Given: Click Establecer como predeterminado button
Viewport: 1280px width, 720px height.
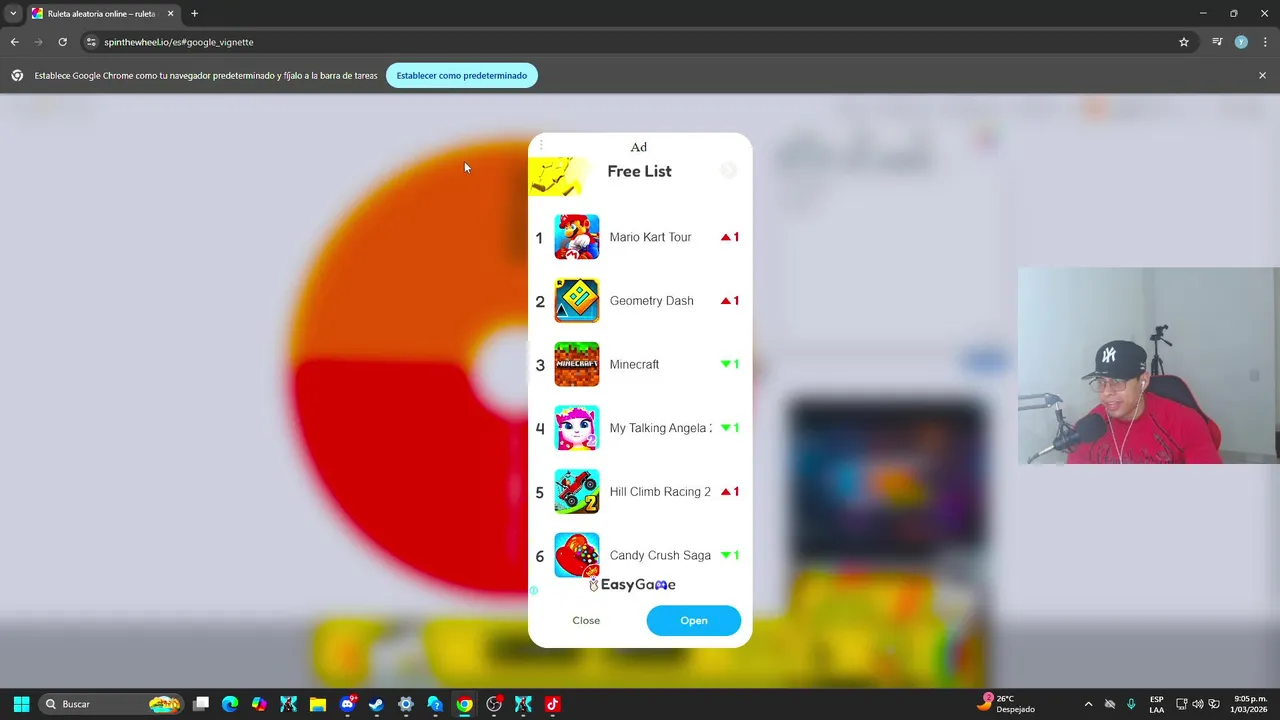Looking at the screenshot, I should pyautogui.click(x=462, y=75).
